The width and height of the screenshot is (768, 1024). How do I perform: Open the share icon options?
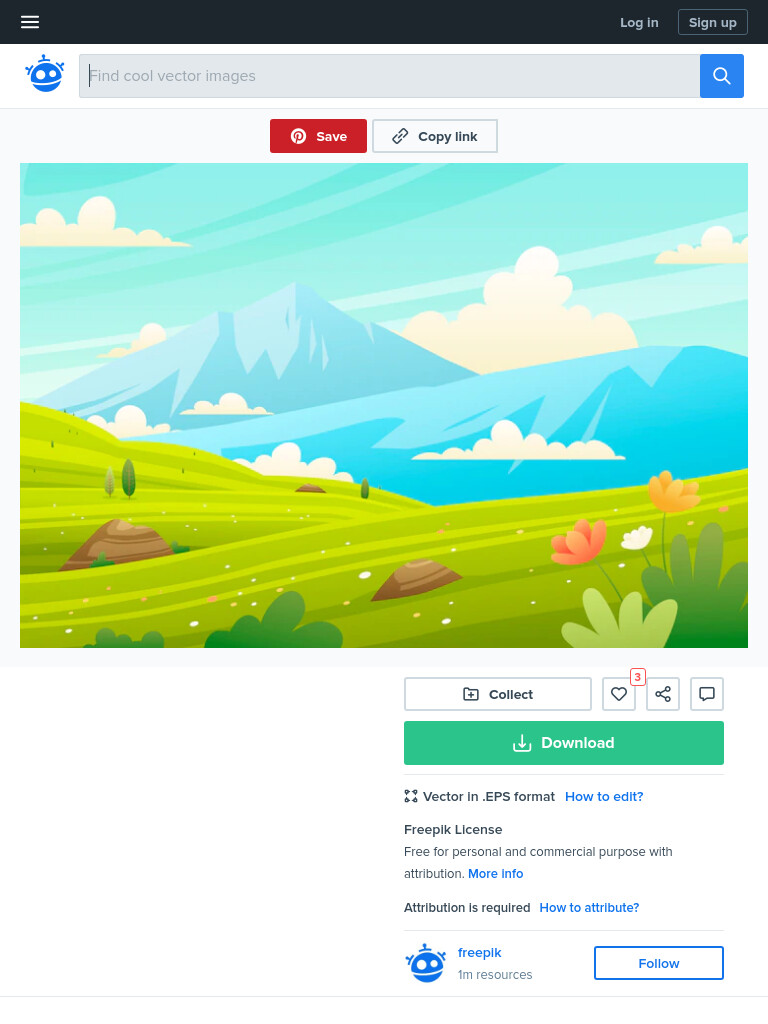pos(663,694)
